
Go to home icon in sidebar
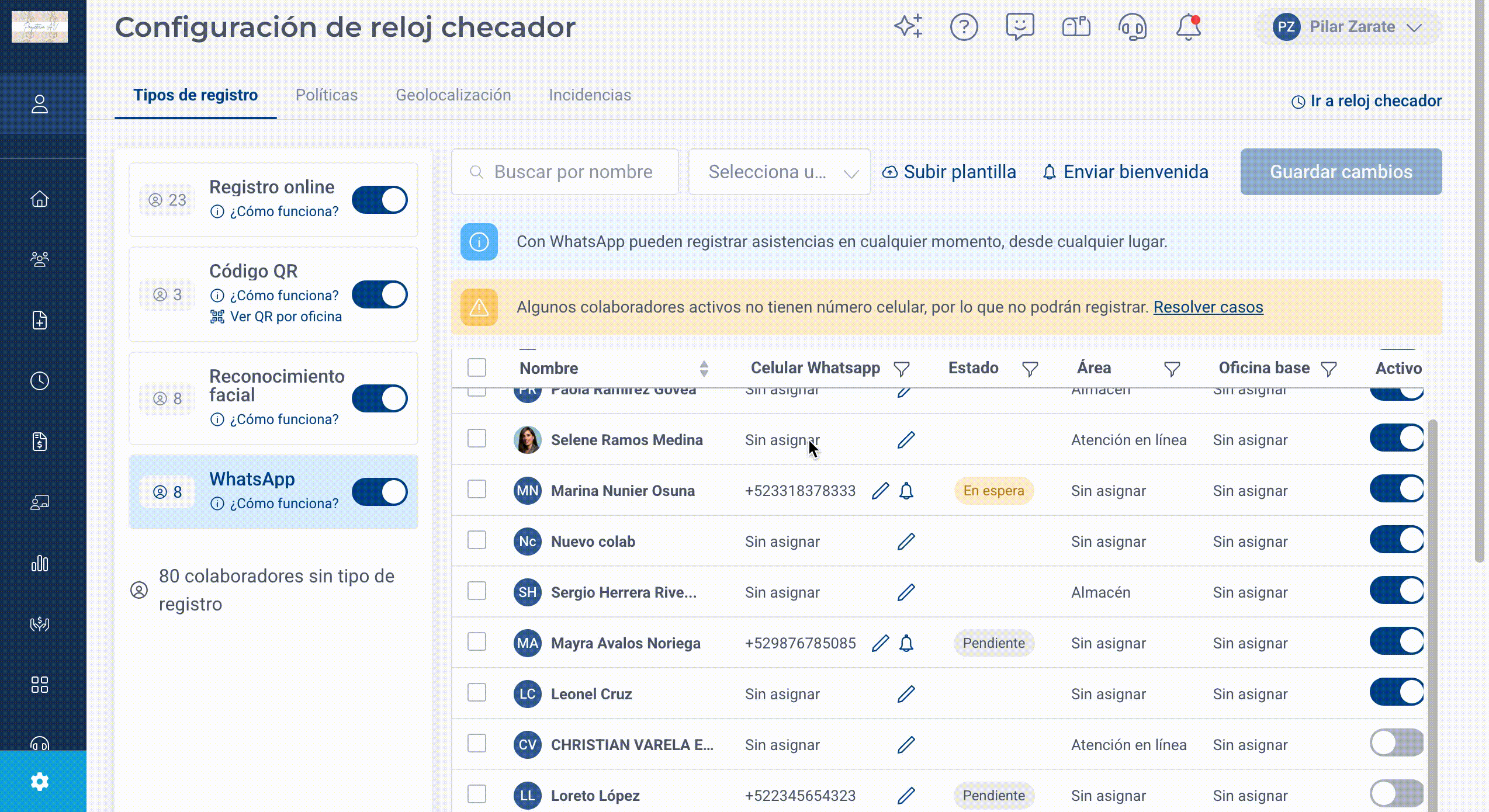point(40,199)
